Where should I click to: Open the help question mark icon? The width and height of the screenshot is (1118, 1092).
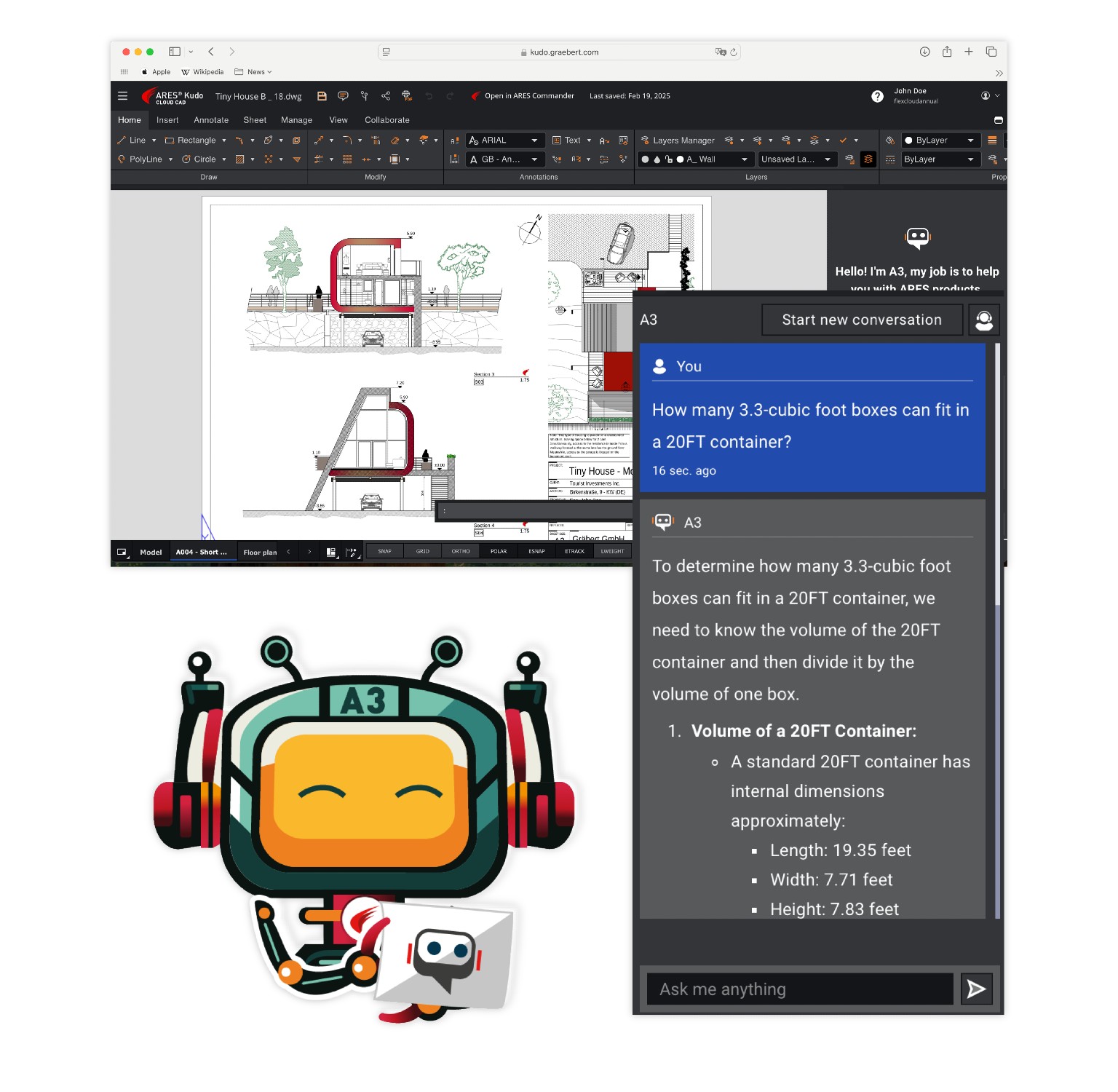click(877, 96)
